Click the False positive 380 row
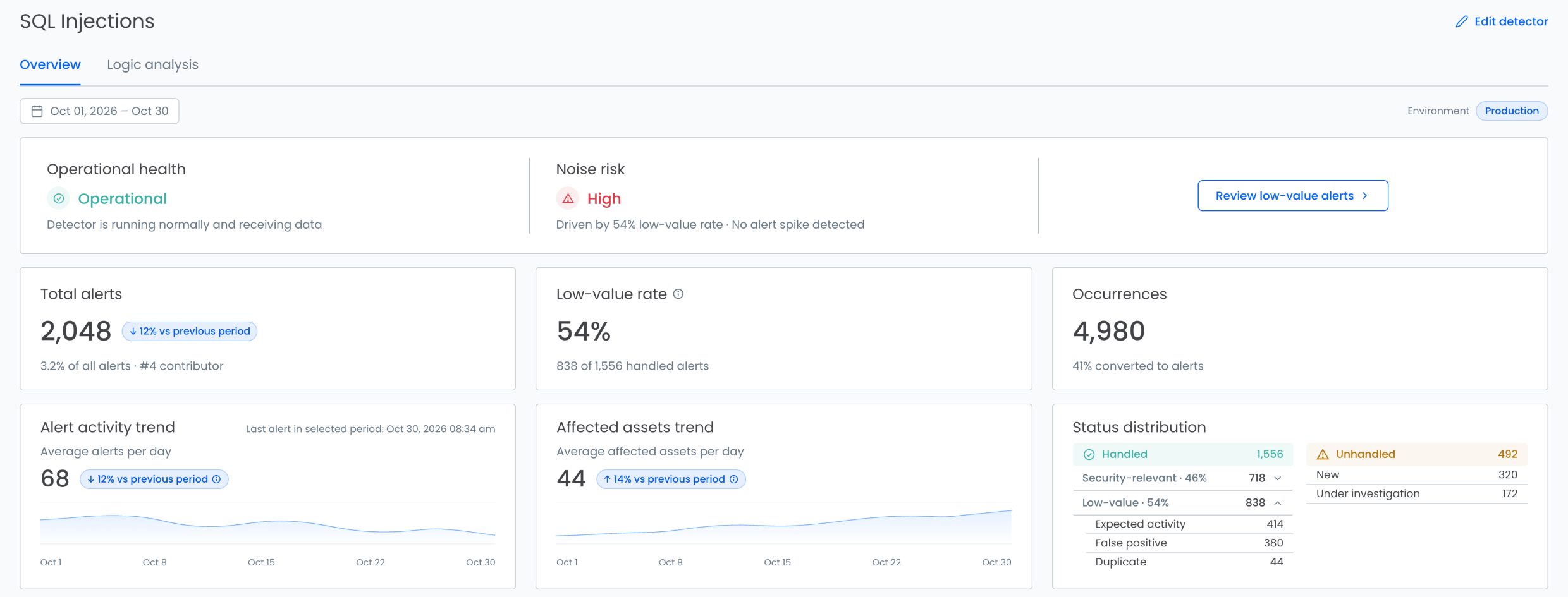1568x597 pixels. pos(1189,543)
